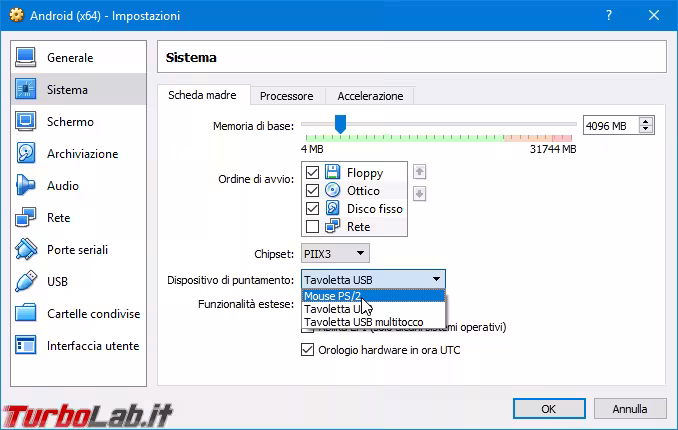Click the Disco fisso icon in boot order
This screenshot has width=678, height=430.
[x=333, y=209]
